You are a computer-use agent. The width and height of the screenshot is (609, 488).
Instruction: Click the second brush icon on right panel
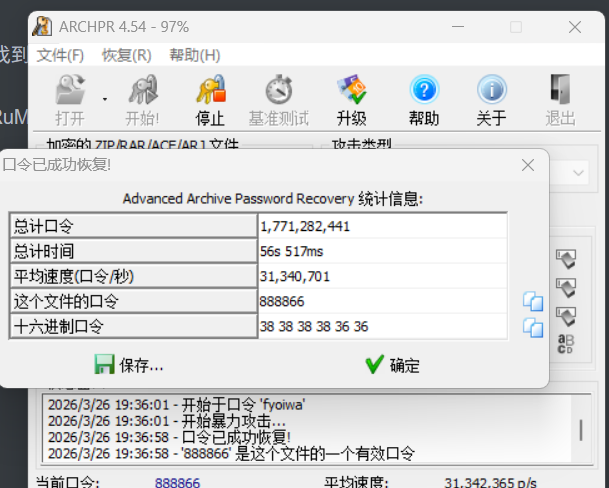pos(566,288)
